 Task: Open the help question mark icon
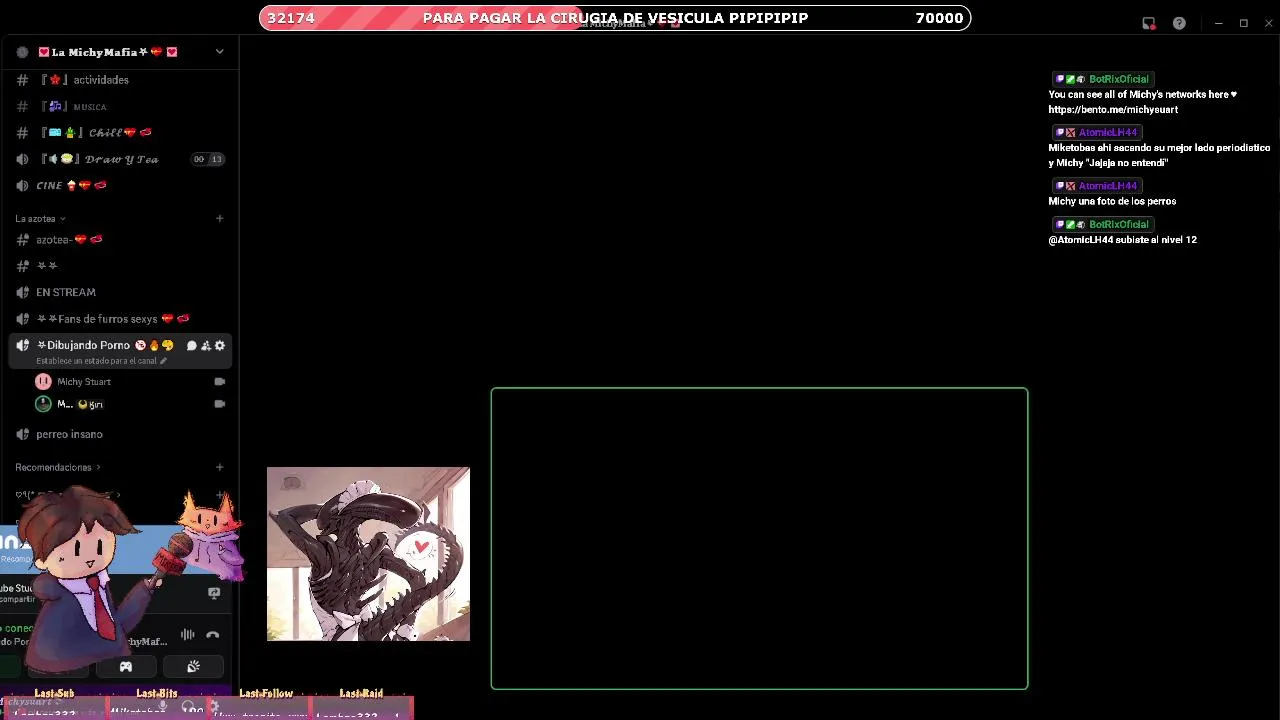1179,23
